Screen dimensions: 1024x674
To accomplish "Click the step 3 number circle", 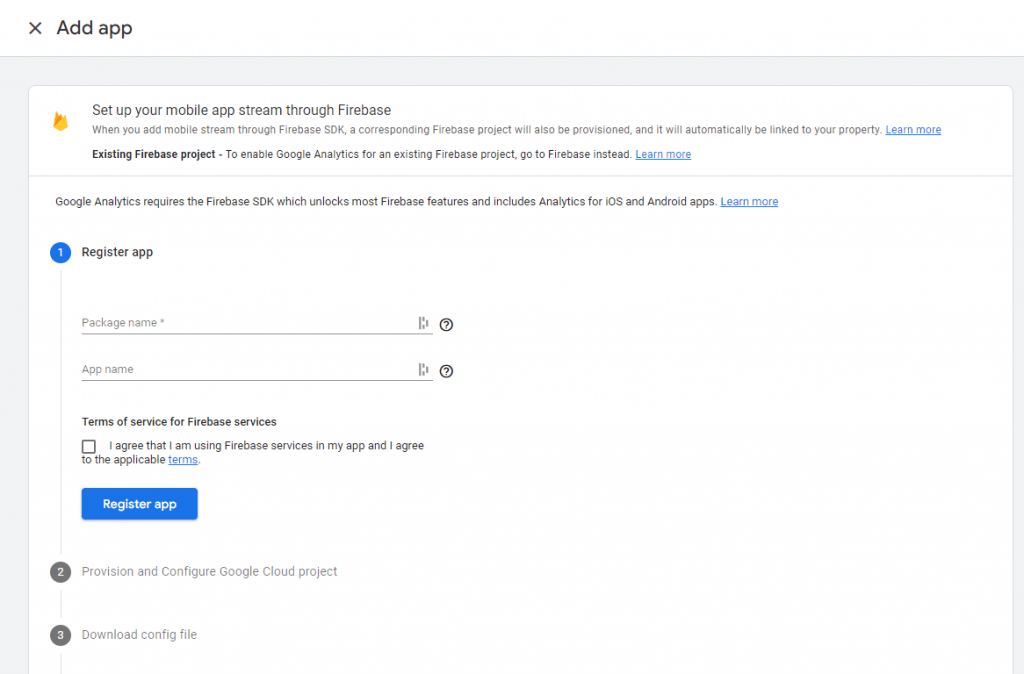I will click(x=61, y=635).
